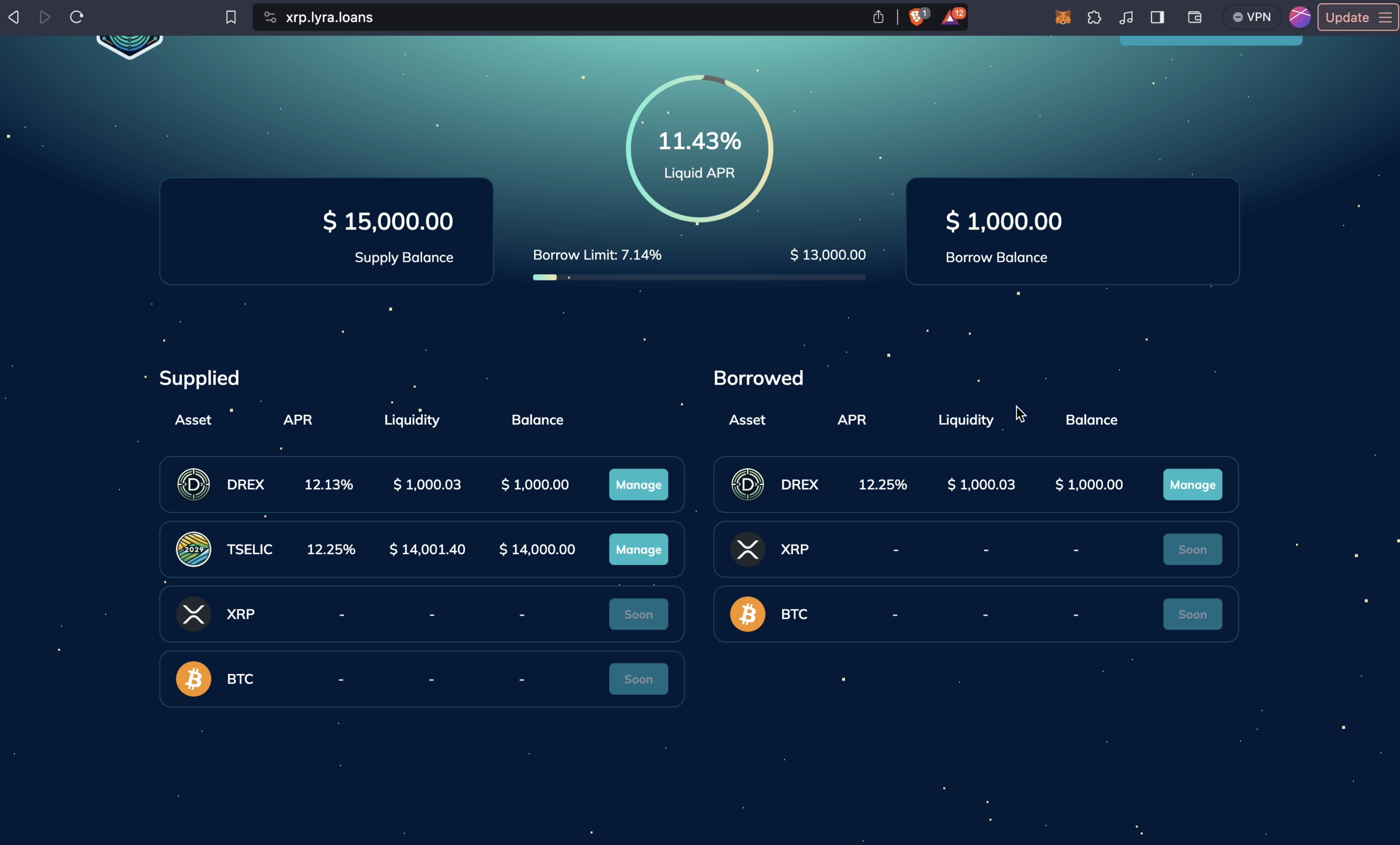Open Brave Rewards from the toolbar

[952, 16]
